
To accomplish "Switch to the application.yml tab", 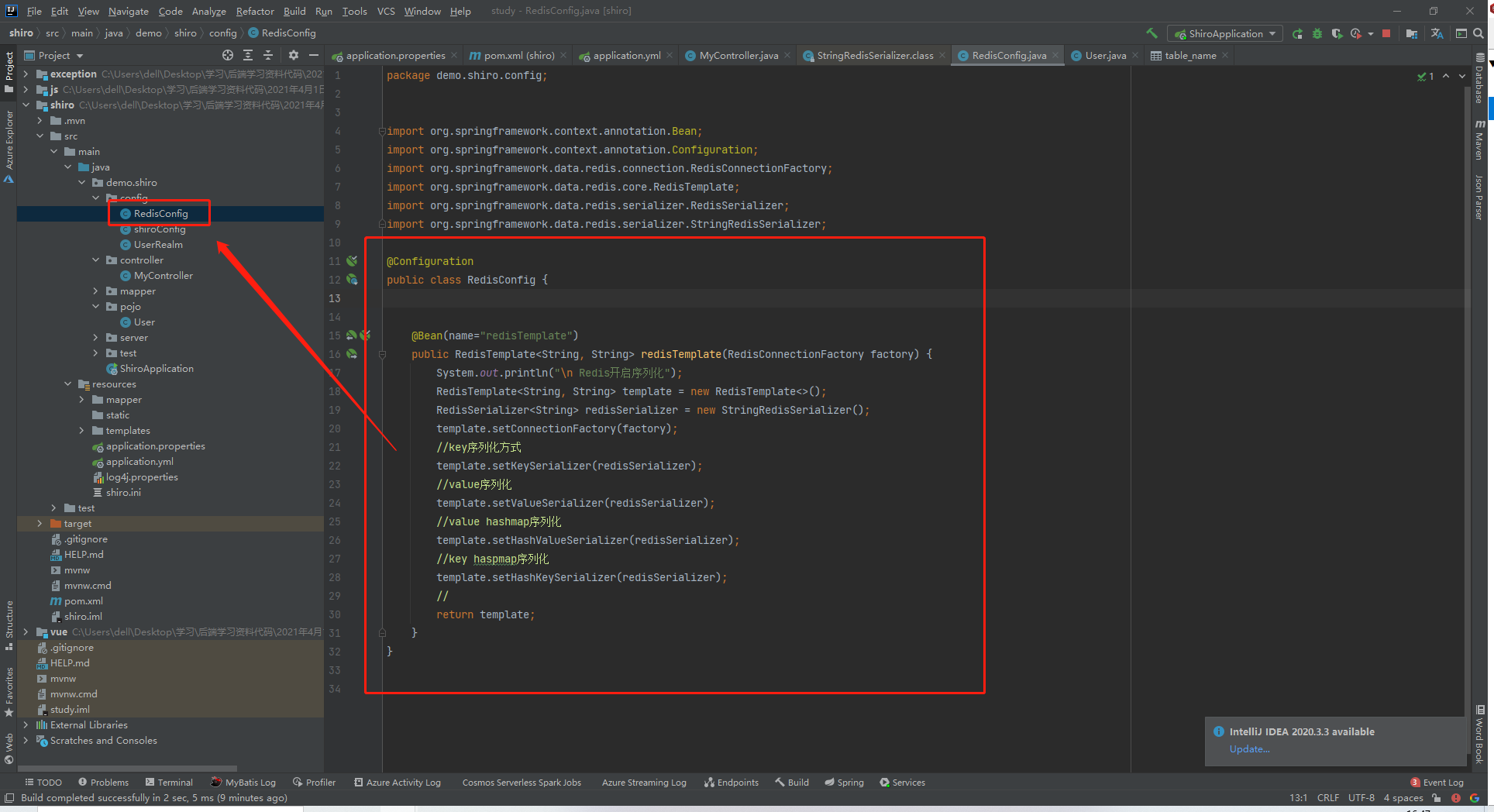I will point(626,55).
